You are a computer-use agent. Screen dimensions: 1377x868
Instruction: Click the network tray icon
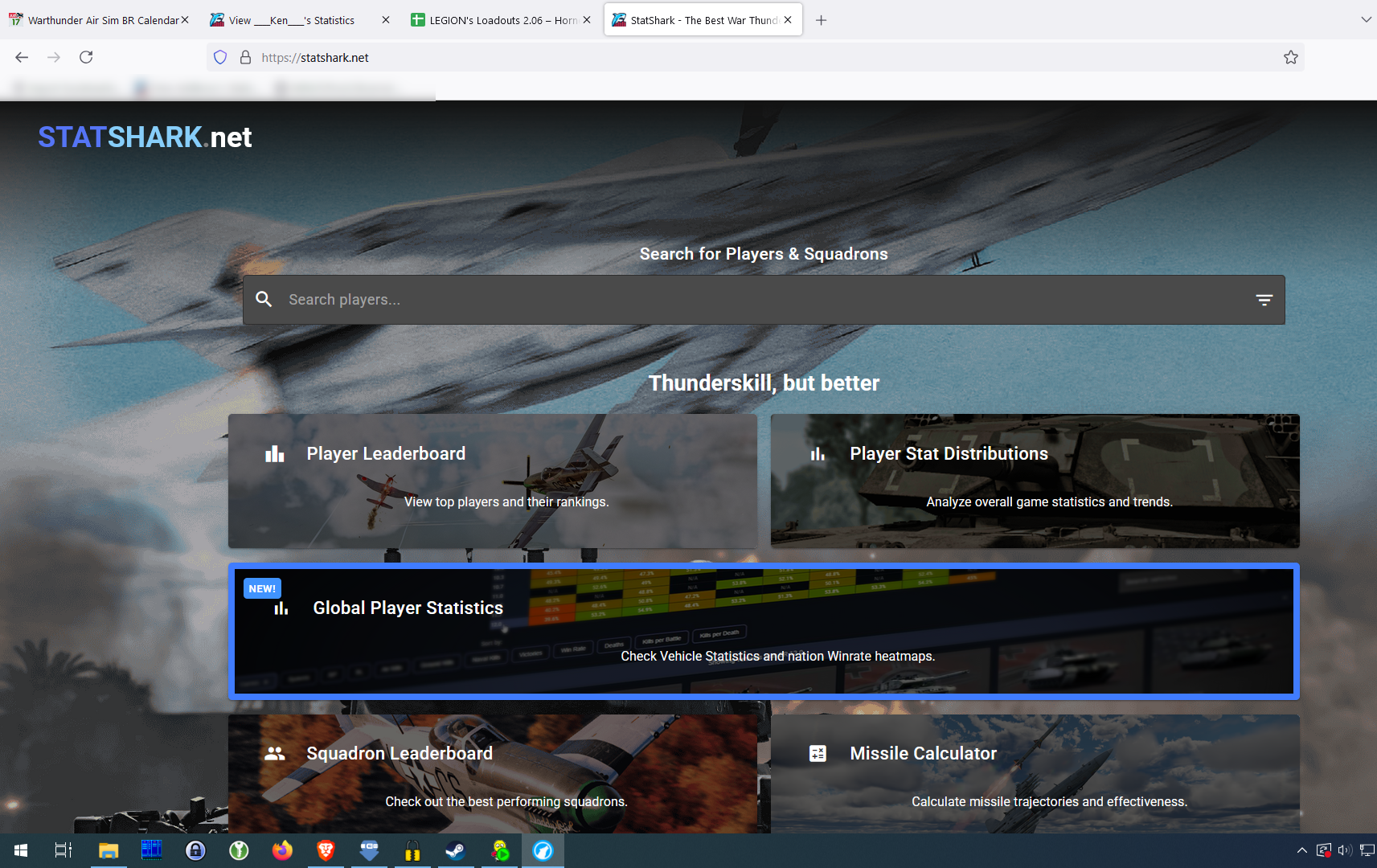[1367, 850]
